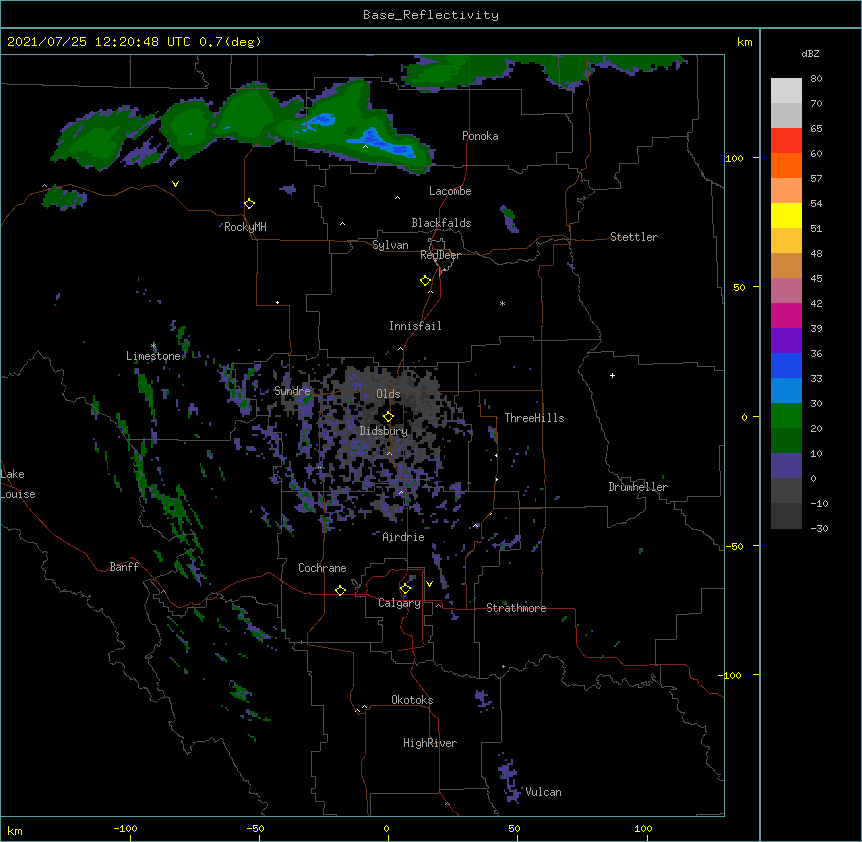
Task: Click the Ponoka city label
Action: [480, 136]
